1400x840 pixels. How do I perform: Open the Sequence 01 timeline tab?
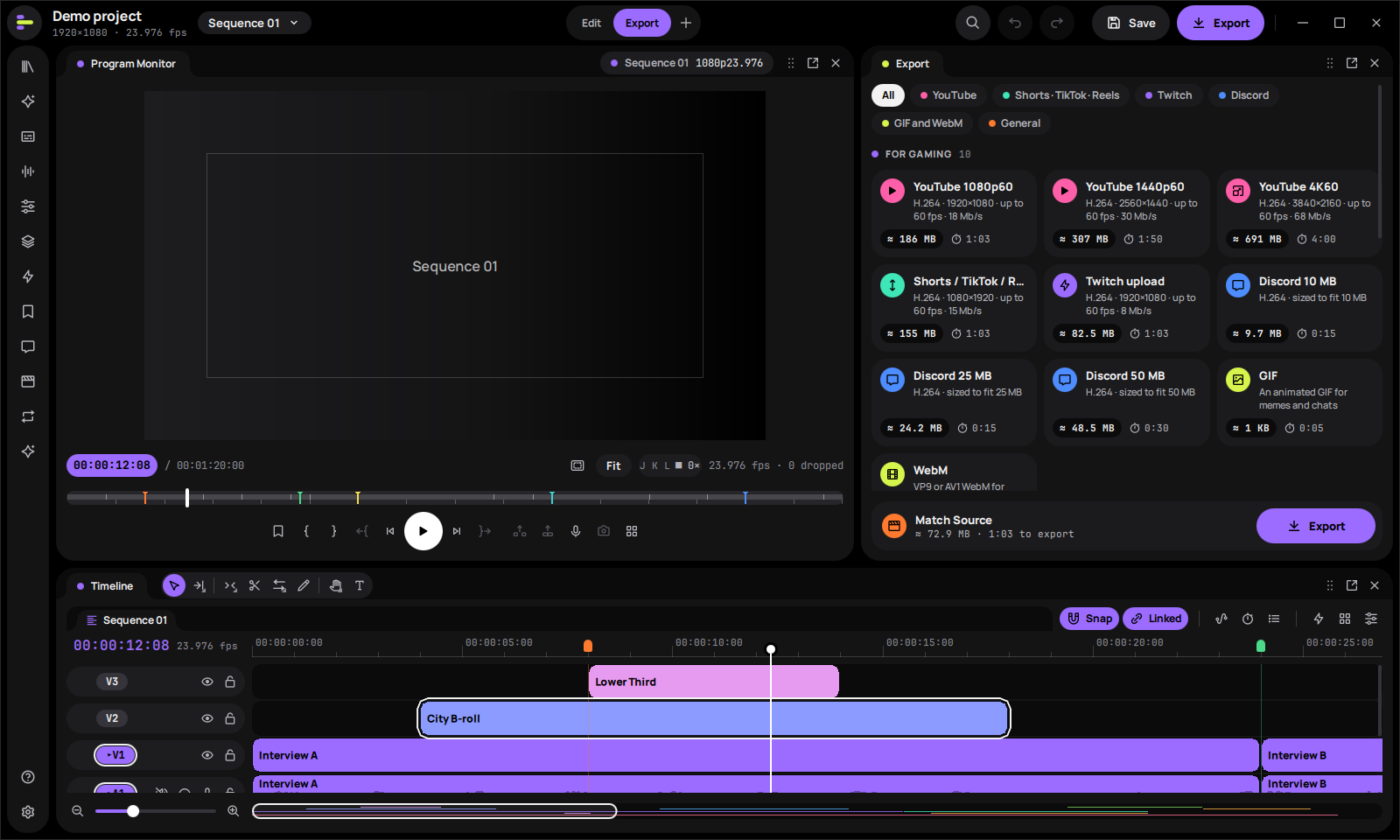(x=127, y=620)
